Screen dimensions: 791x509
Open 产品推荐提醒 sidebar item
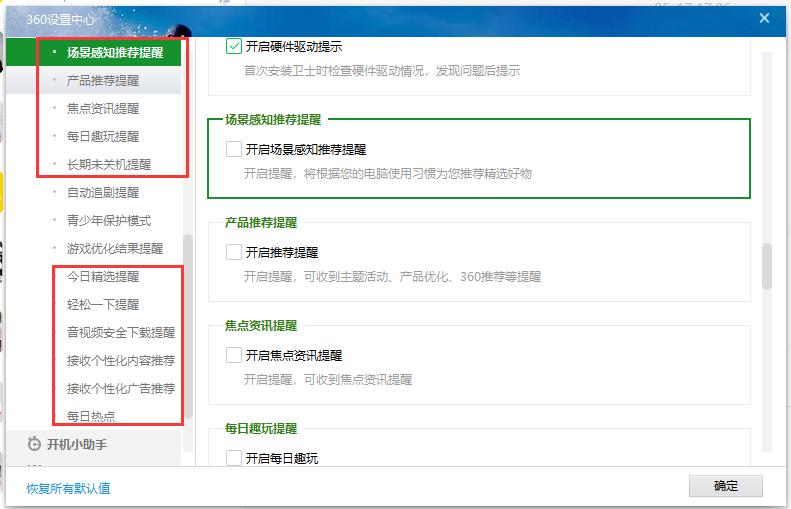93,81
